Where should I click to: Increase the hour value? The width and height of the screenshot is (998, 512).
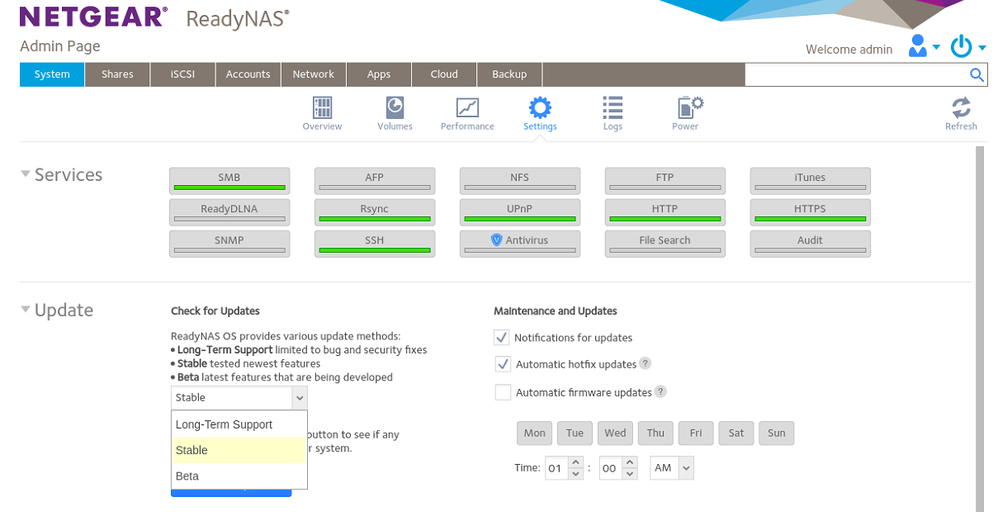(575, 462)
